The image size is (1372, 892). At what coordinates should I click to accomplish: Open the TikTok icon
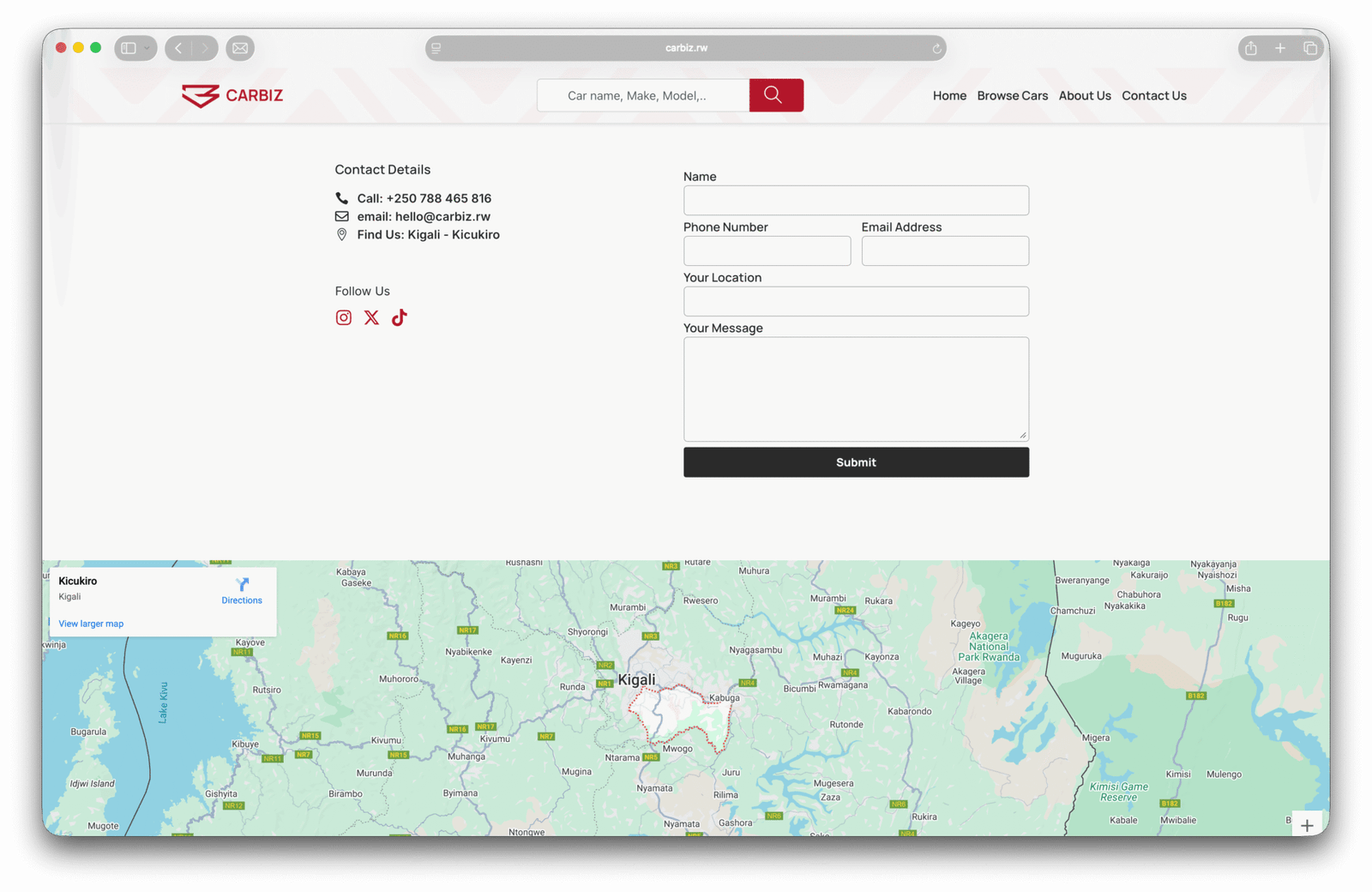pyautogui.click(x=400, y=317)
